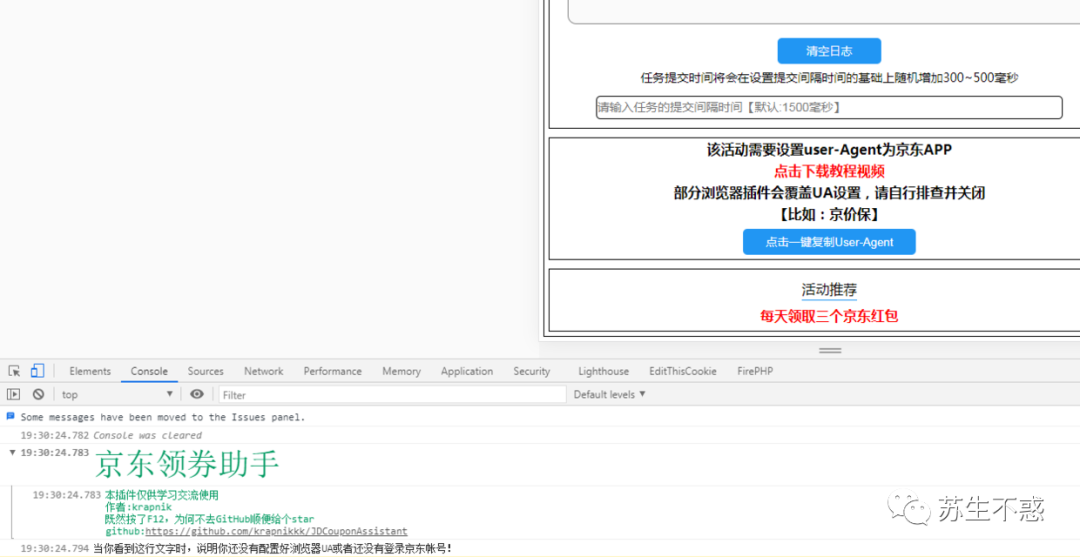Click the 本插件仅供学习交流使用 line
Image resolution: width=1080 pixels, height=557 pixels.
[162, 495]
